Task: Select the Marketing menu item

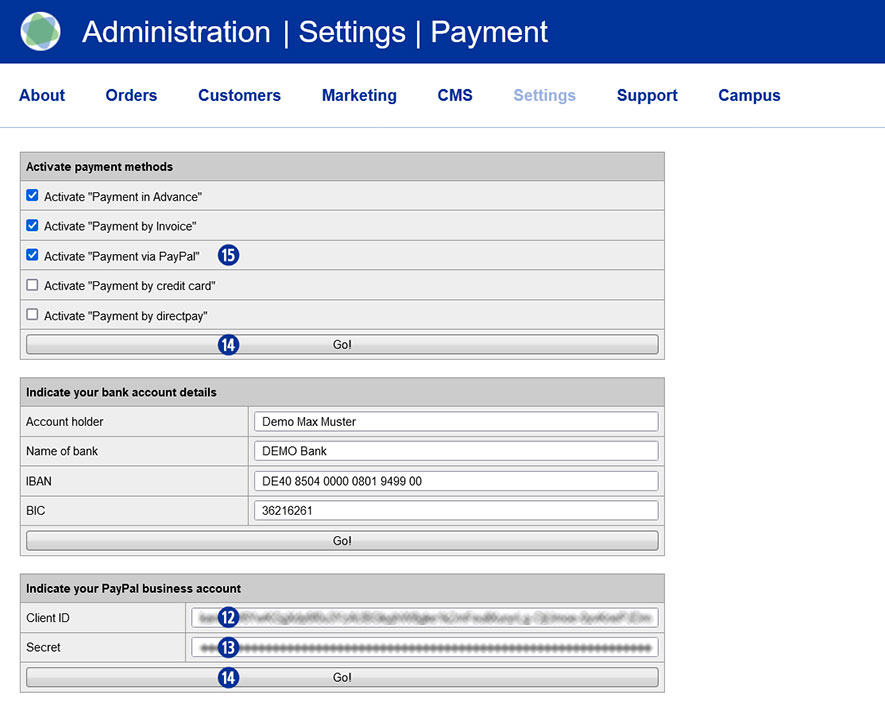Action: (x=359, y=96)
